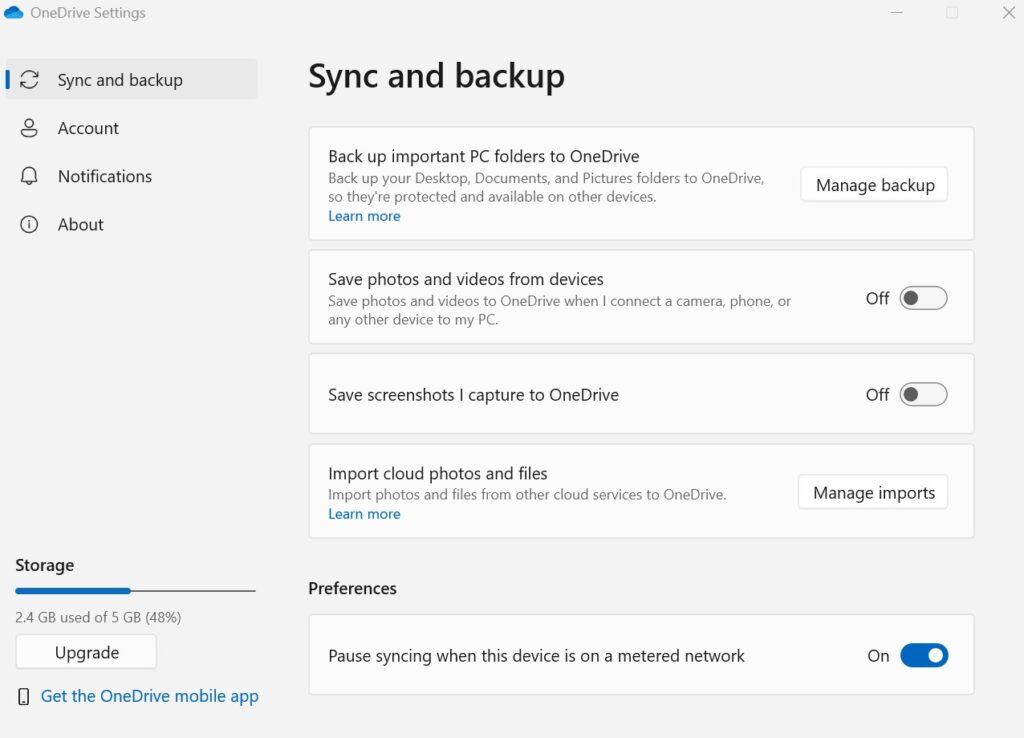1024x738 pixels.
Task: Open the Account settings page
Action: [131, 128]
